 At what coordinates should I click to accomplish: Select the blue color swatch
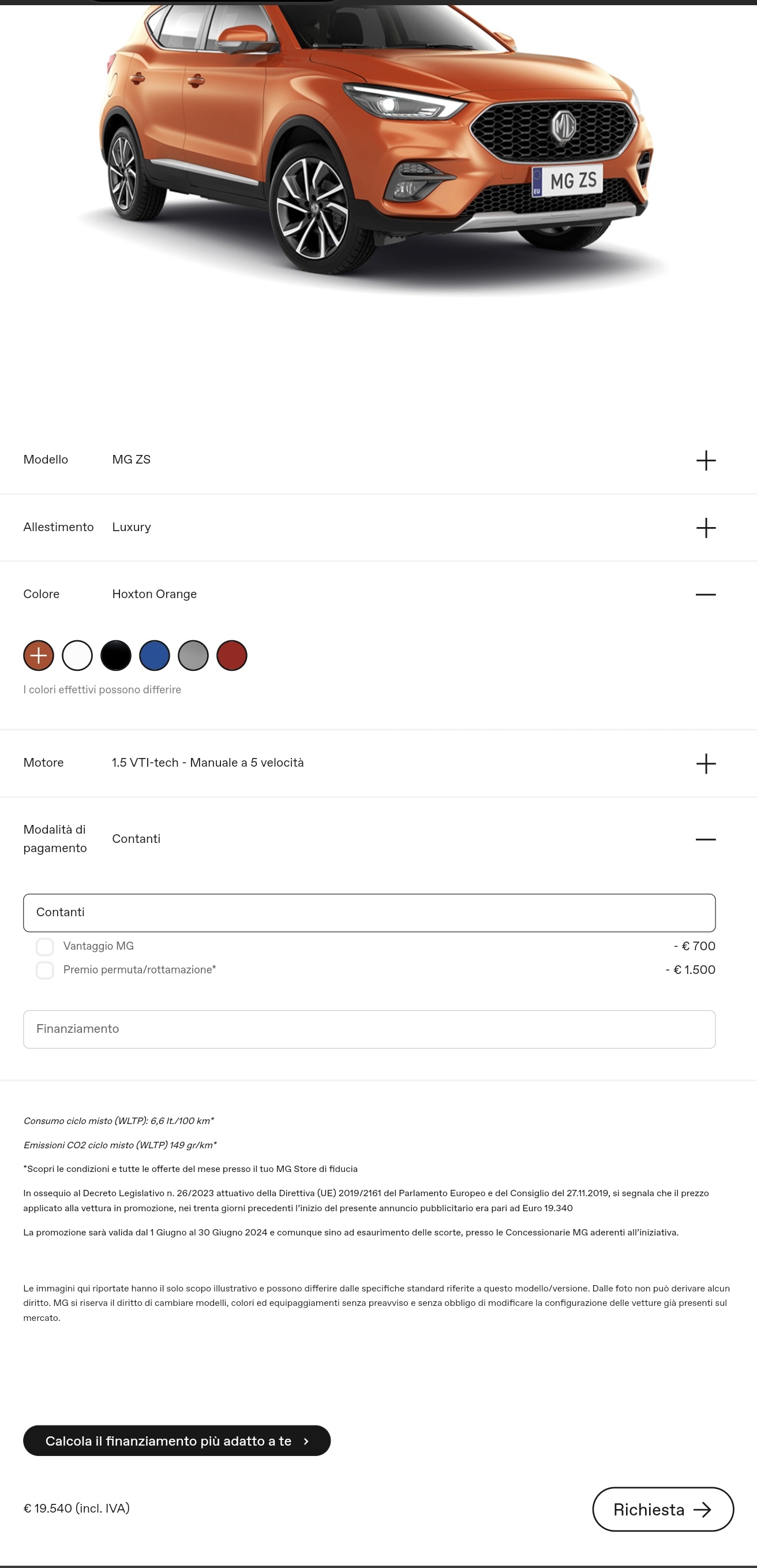tap(155, 656)
